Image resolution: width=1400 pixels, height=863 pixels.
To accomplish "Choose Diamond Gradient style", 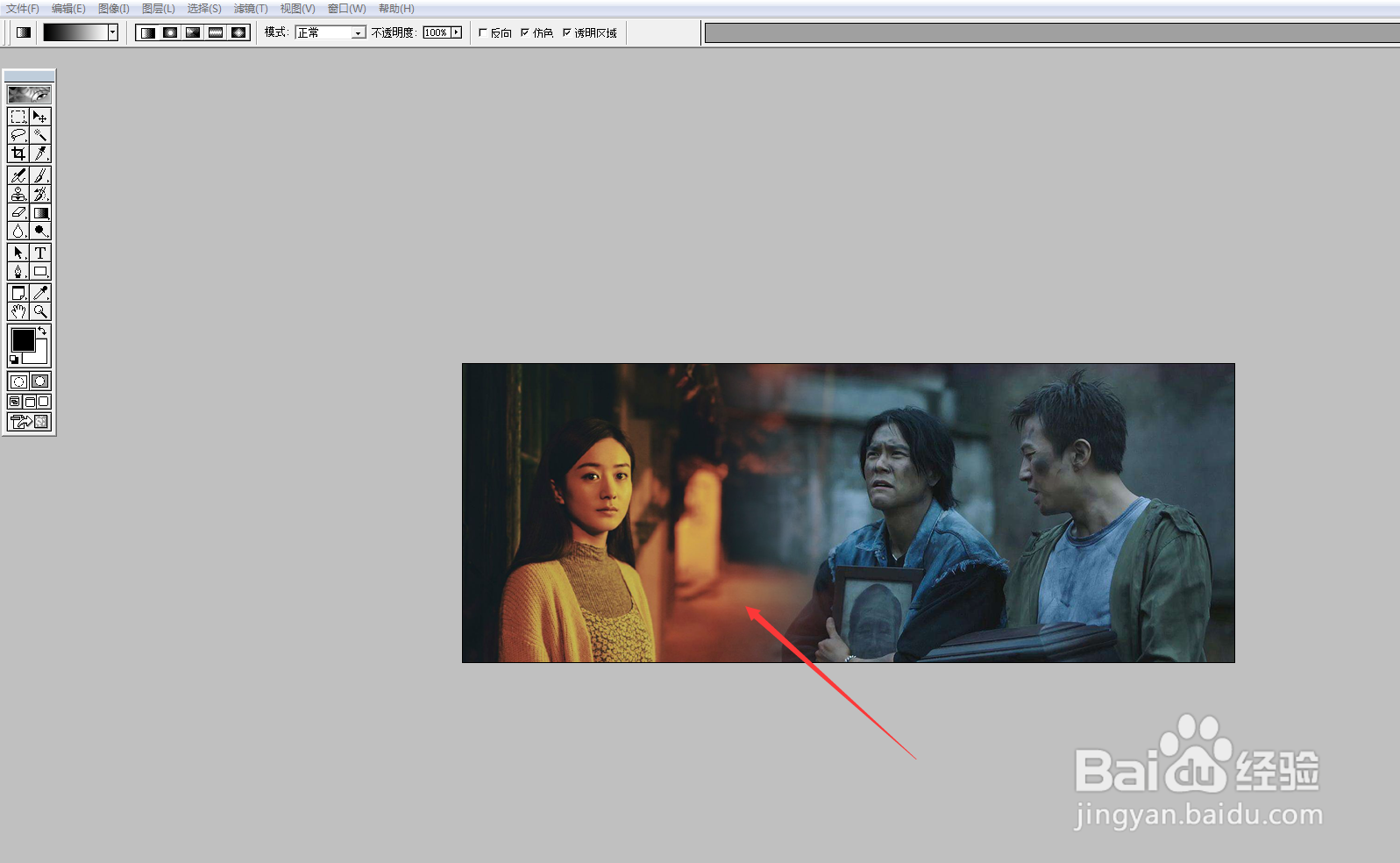I will [238, 32].
